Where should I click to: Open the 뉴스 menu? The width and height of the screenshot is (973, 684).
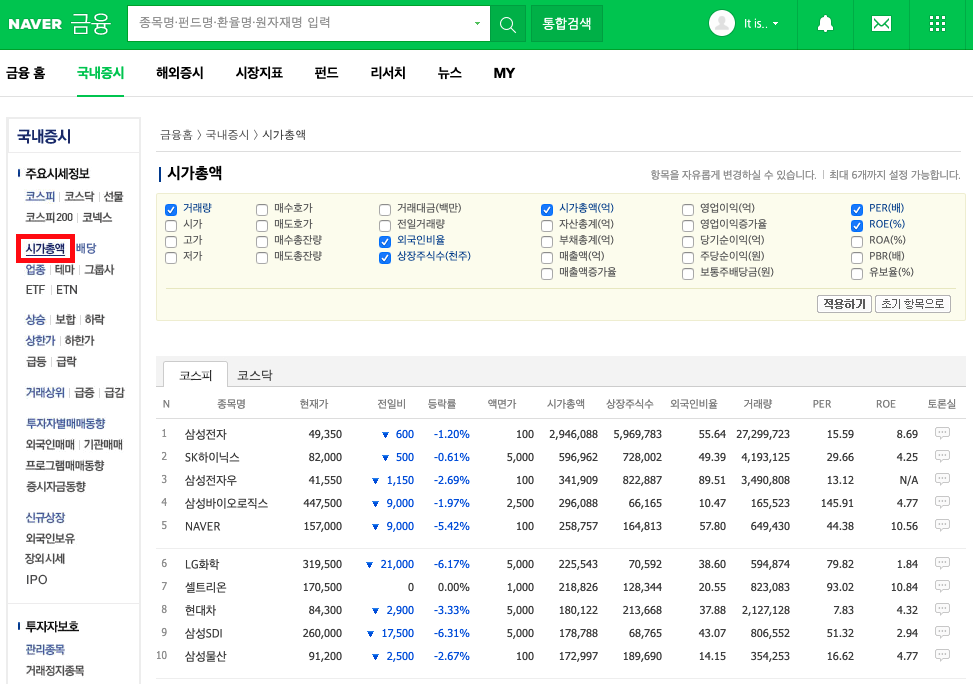click(x=450, y=73)
